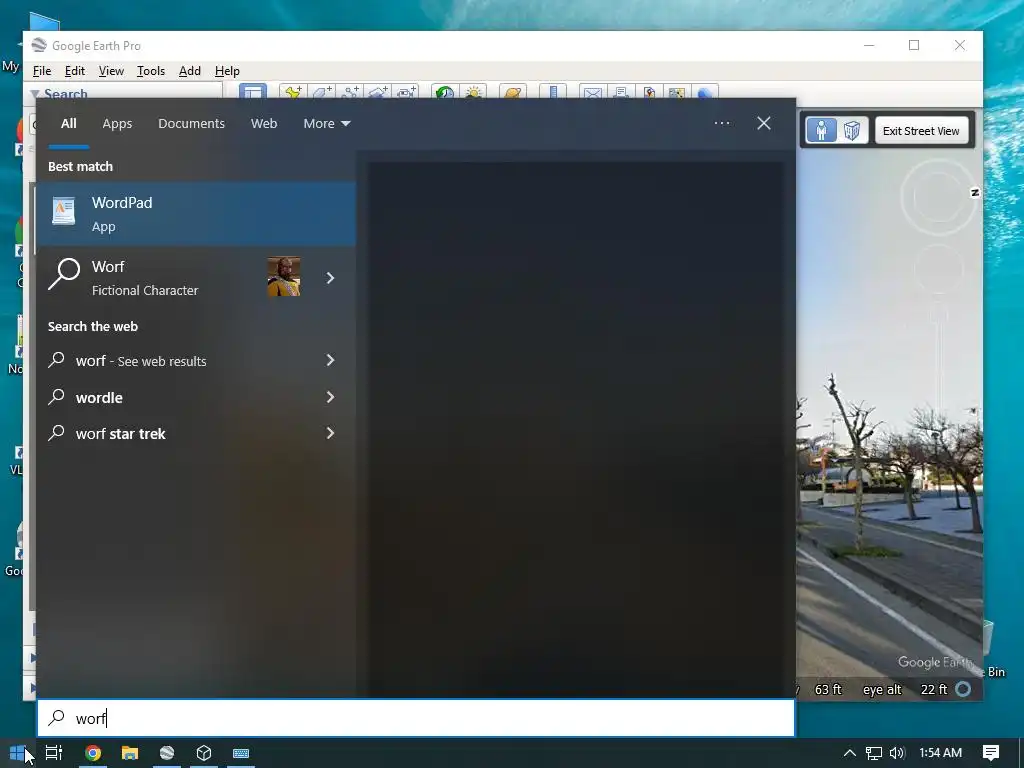Click the on-screen keyboard taskbar icon
1024x768 pixels.
241,753
